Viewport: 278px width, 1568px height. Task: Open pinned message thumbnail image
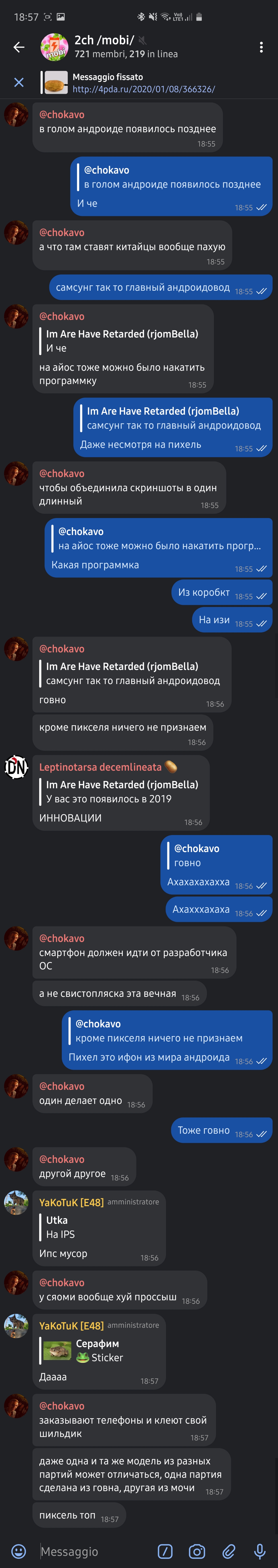coord(56,82)
